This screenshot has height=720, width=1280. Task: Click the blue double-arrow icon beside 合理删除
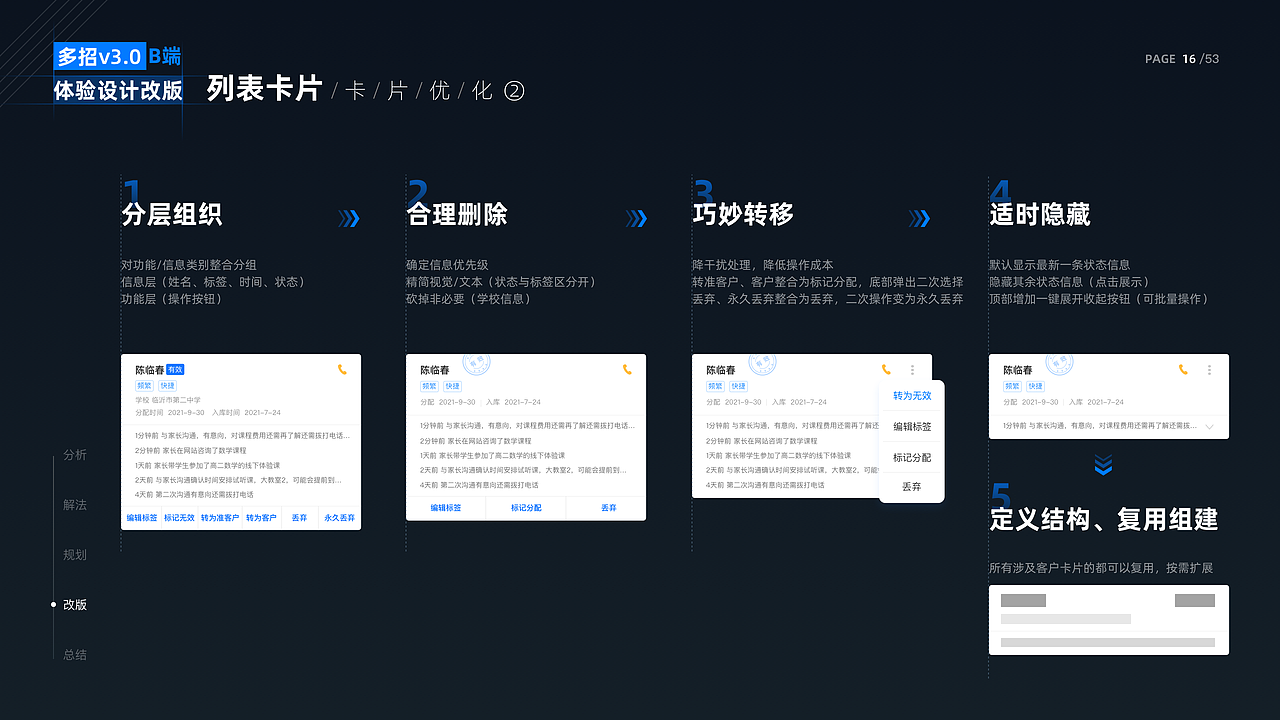pos(637,218)
